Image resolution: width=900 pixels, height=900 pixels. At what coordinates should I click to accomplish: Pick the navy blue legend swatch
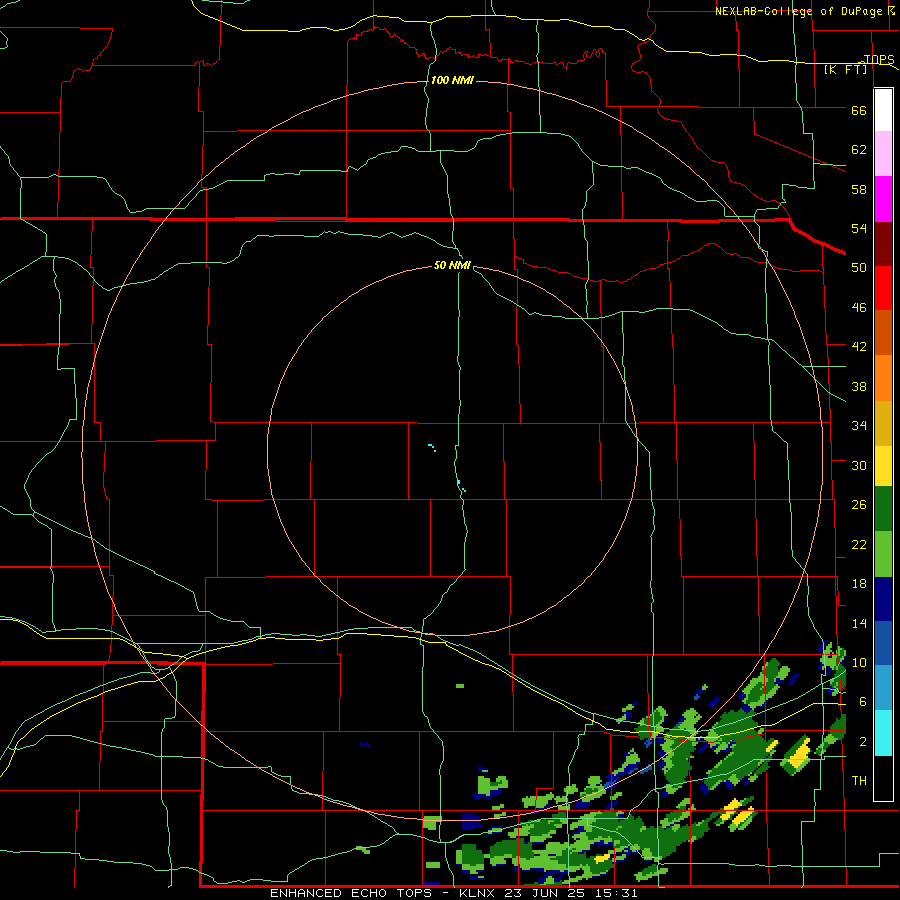tap(883, 599)
